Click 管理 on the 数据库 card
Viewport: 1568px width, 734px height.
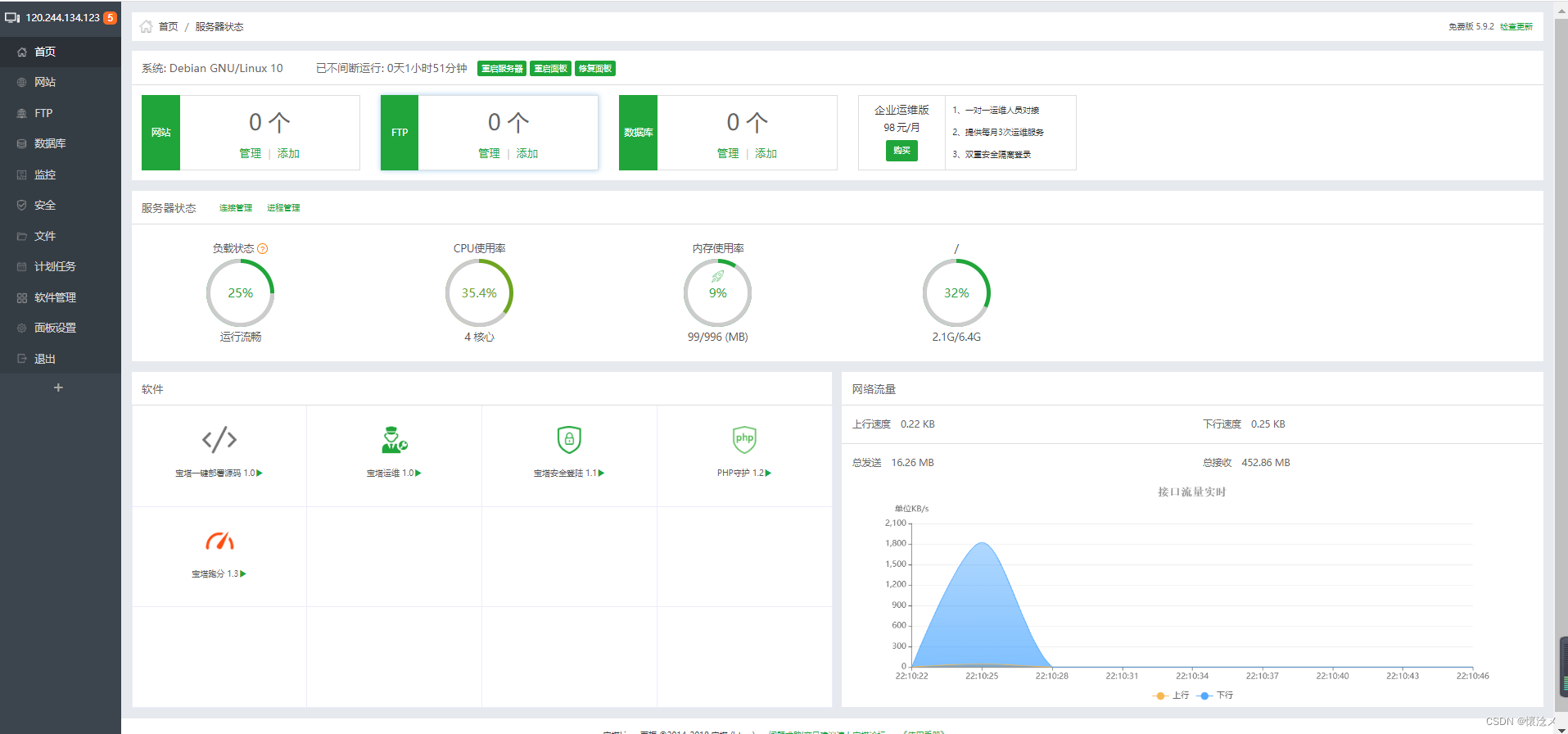tap(728, 154)
